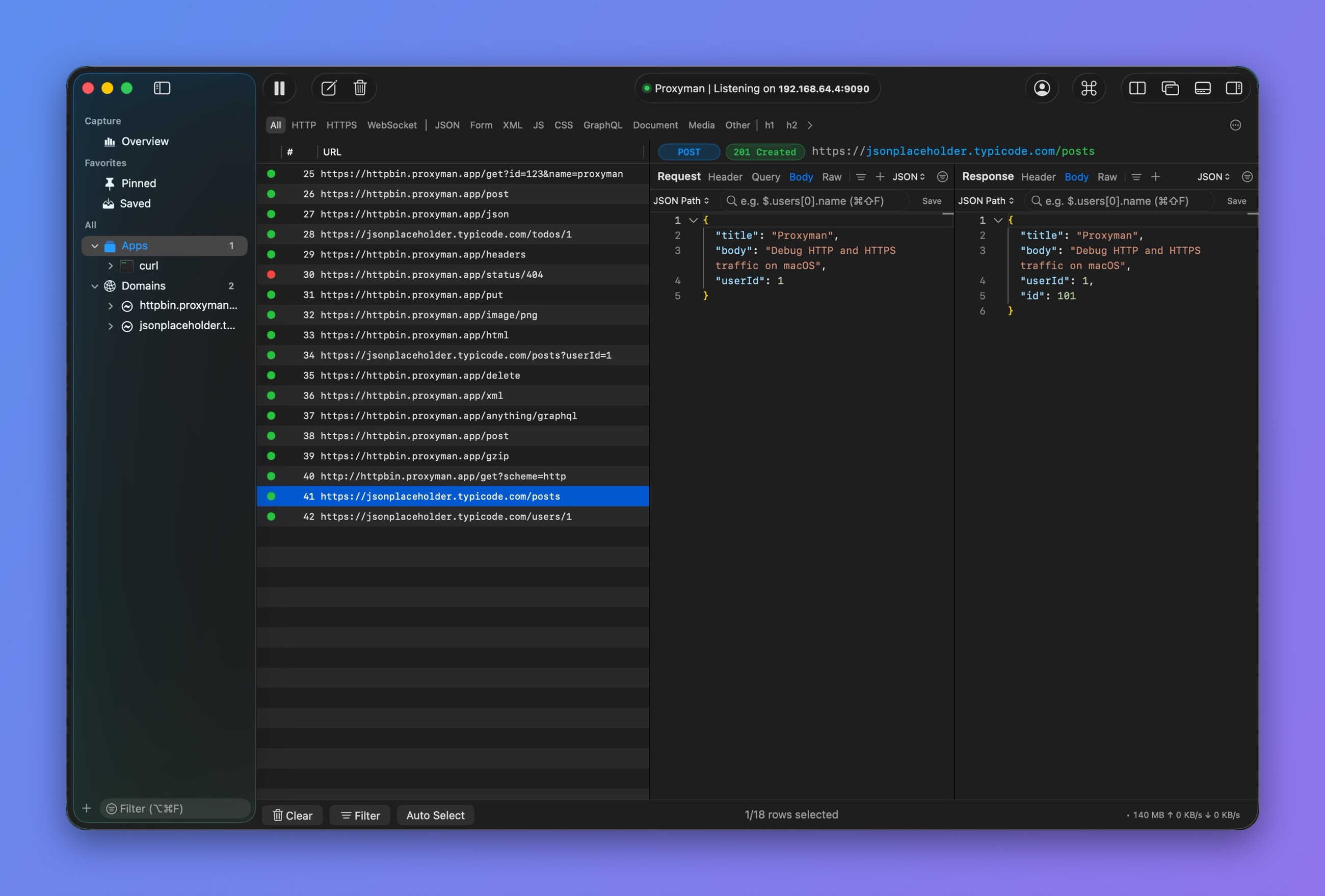Screen dimensions: 1325x896
Task: Switch to the Response Body tab
Action: [x=1076, y=177]
